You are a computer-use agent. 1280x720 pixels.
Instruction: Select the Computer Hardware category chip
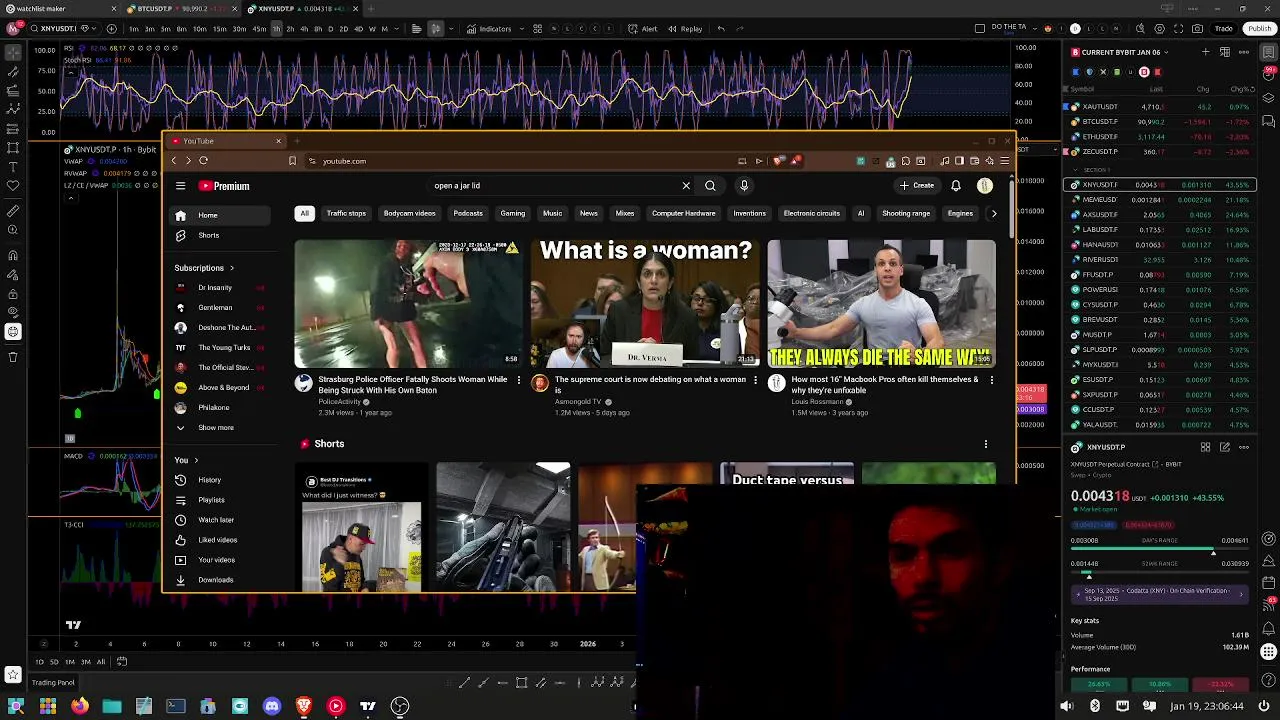pyautogui.click(x=684, y=213)
